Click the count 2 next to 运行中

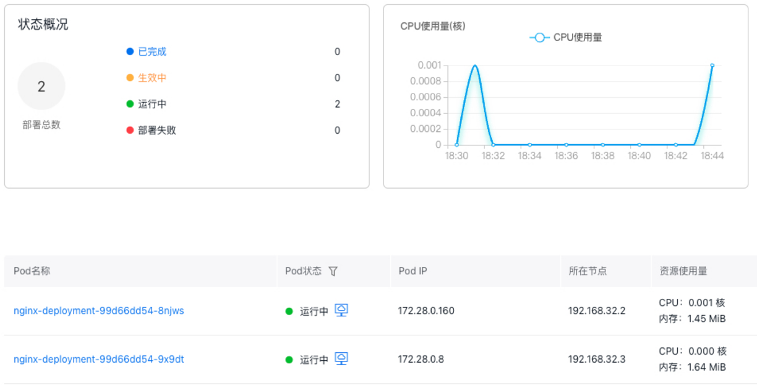pos(337,104)
